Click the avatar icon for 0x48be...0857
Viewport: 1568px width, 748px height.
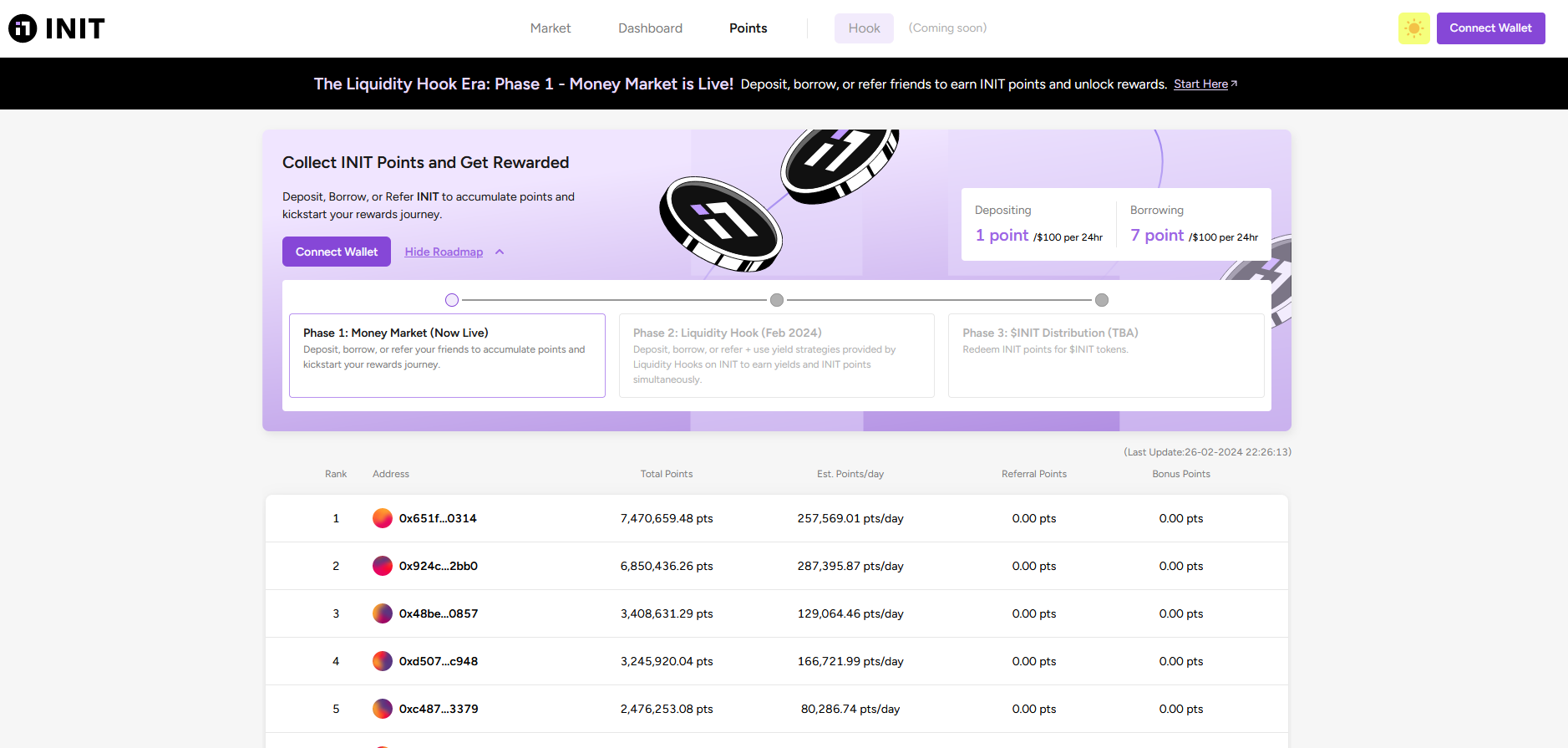[x=383, y=613]
